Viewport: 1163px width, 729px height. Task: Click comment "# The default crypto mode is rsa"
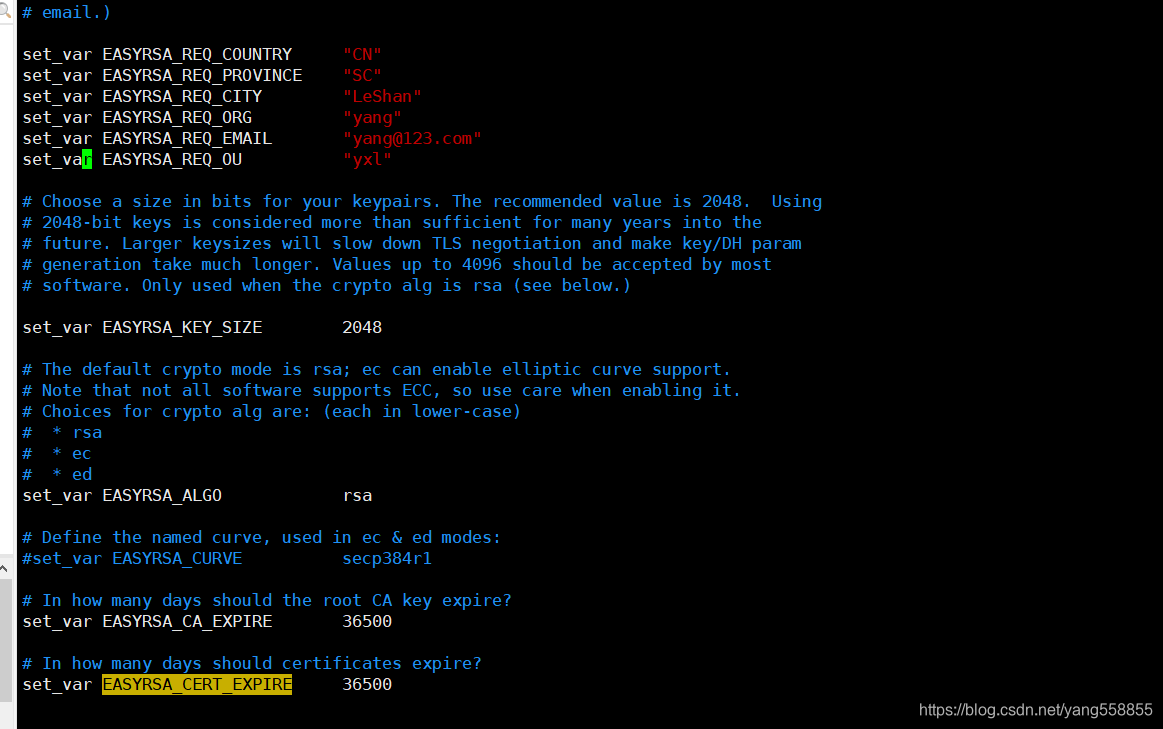377,369
